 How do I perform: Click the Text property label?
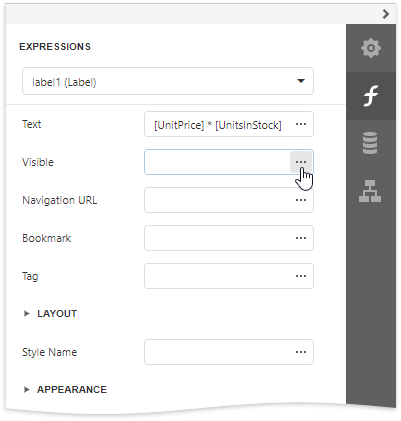click(31, 124)
